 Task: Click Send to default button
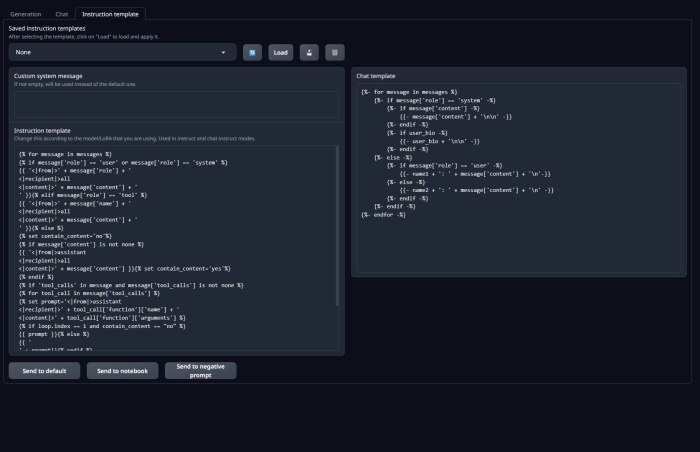[x=44, y=371]
